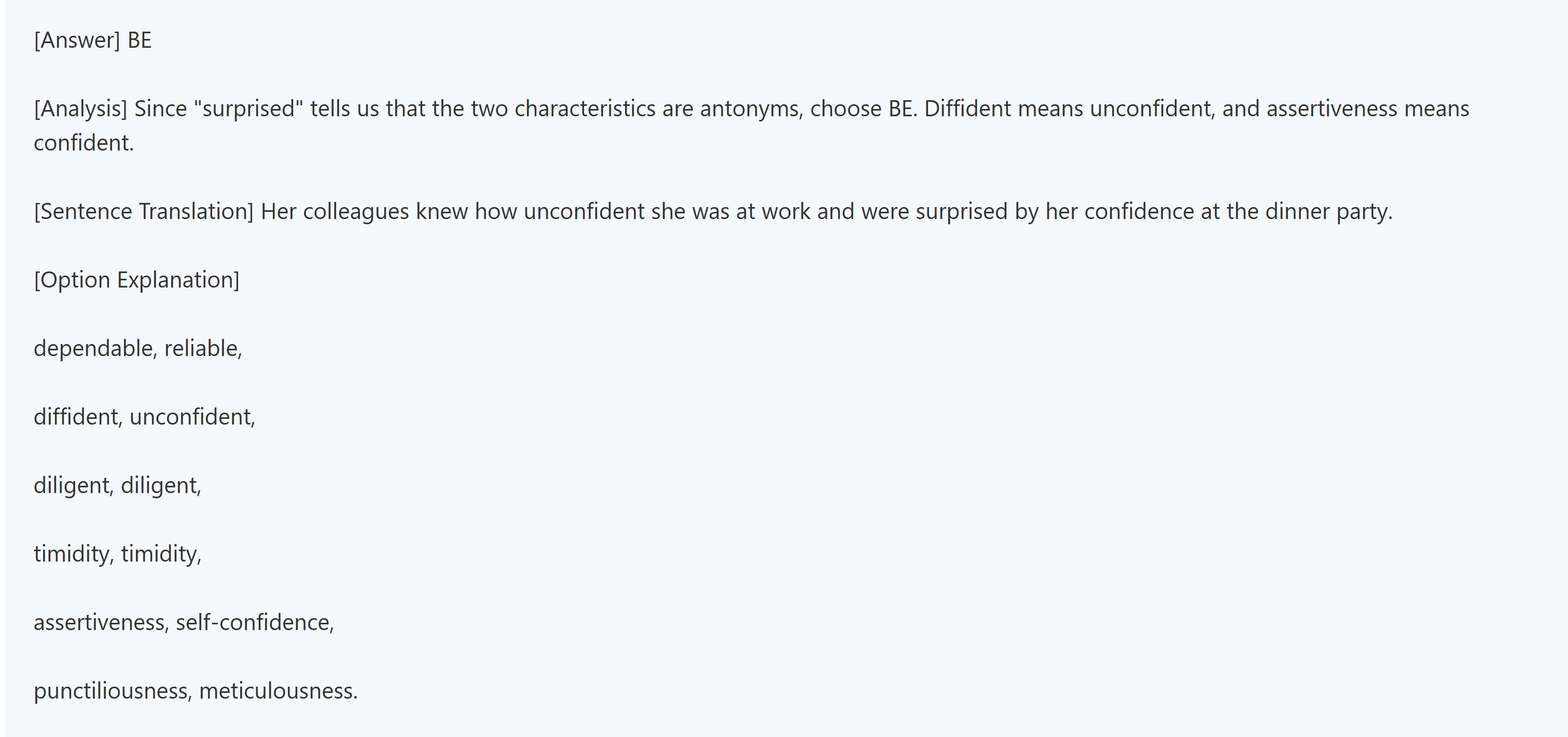
Task: Click the "[Sentence Translation]" label
Action: [x=144, y=211]
